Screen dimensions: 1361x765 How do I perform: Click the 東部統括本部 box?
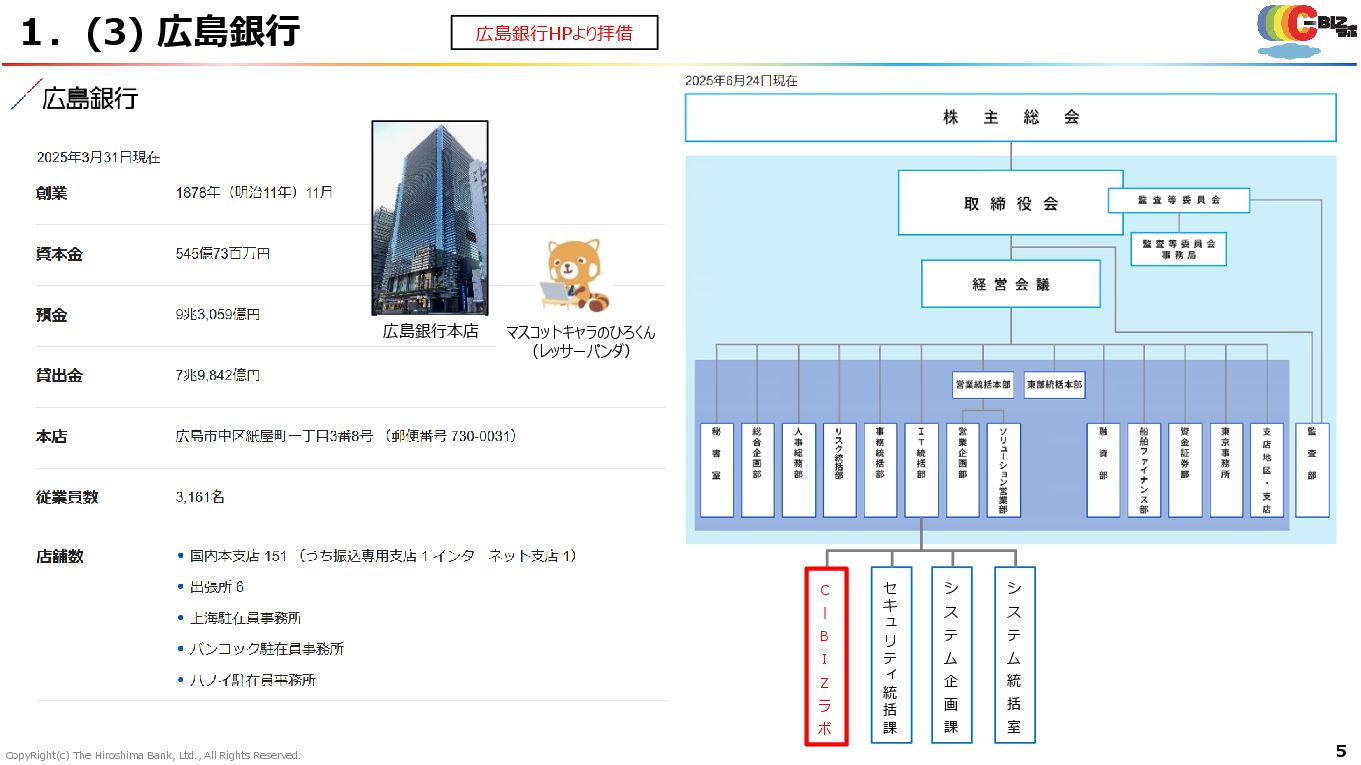[x=1054, y=385]
